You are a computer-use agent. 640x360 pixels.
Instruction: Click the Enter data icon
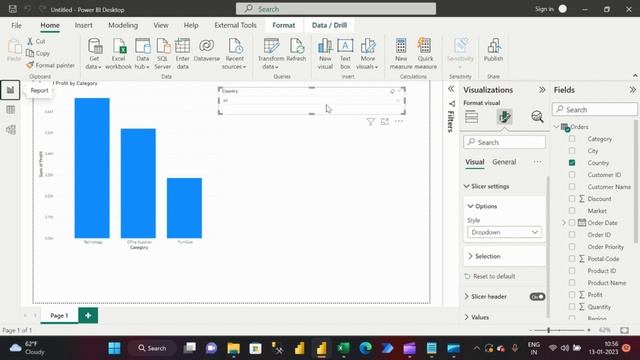tap(182, 53)
